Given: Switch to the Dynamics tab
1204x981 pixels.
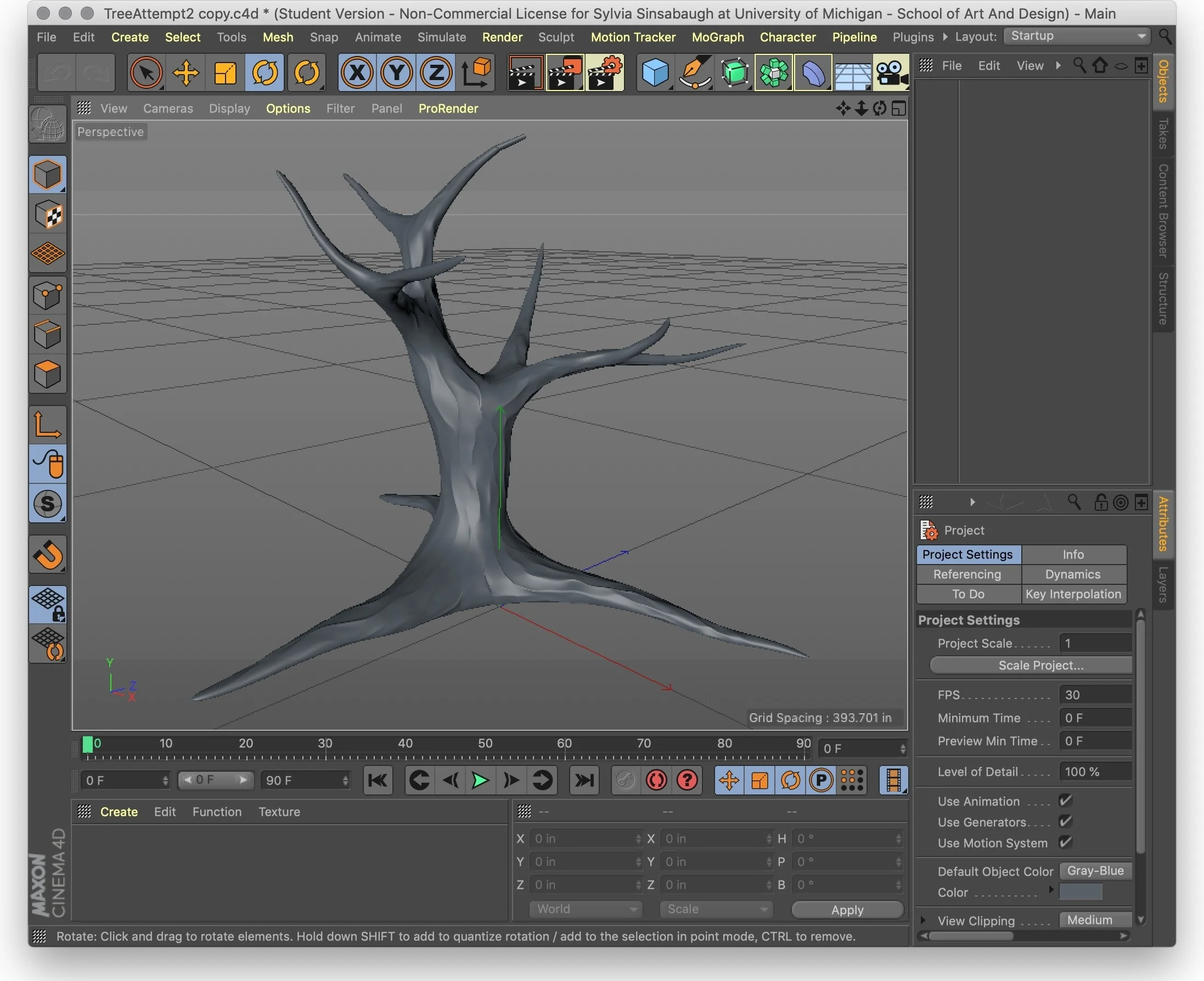Looking at the screenshot, I should (1072, 574).
